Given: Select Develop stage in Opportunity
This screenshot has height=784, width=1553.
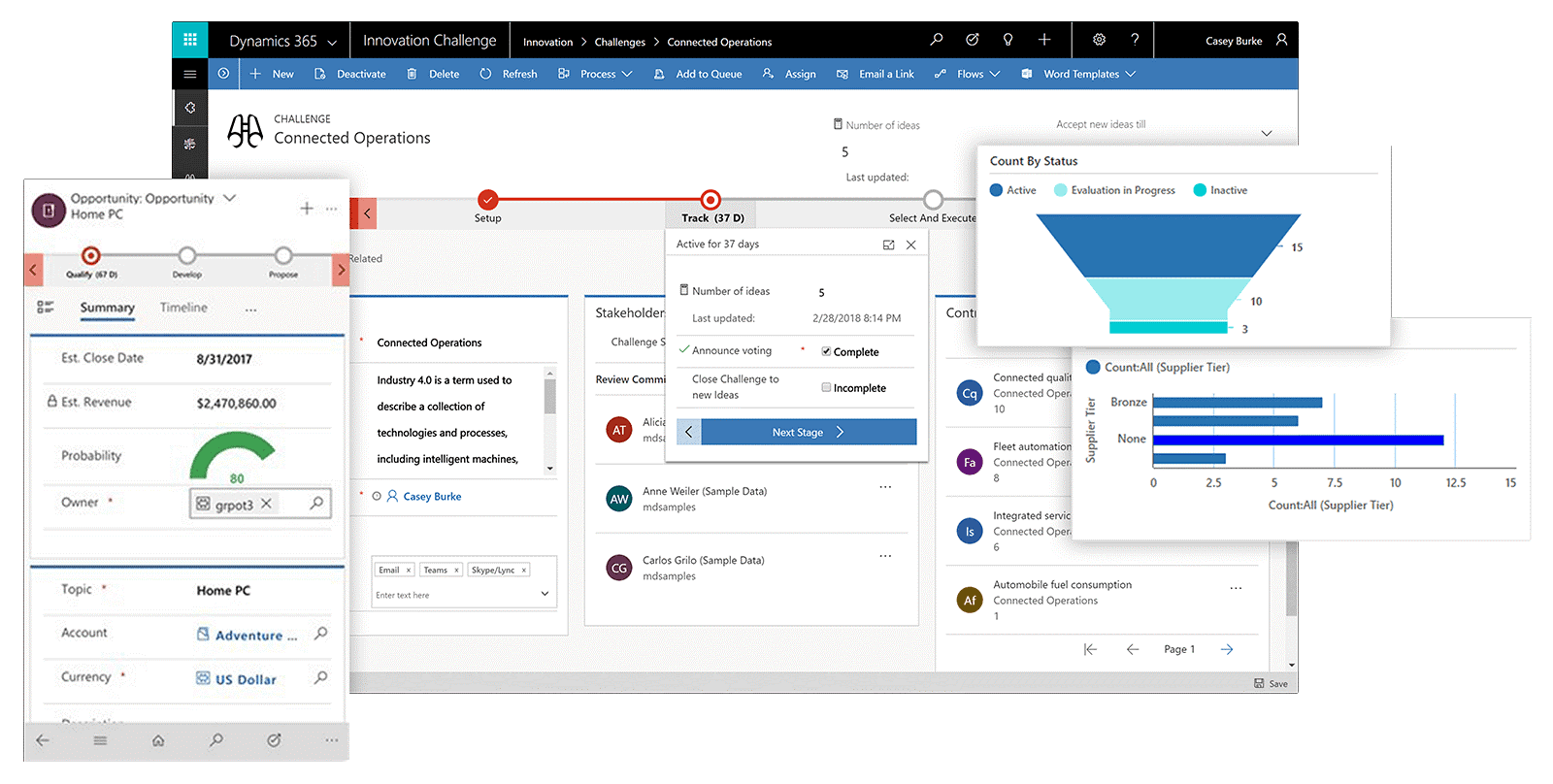Looking at the screenshot, I should pyautogui.click(x=187, y=255).
